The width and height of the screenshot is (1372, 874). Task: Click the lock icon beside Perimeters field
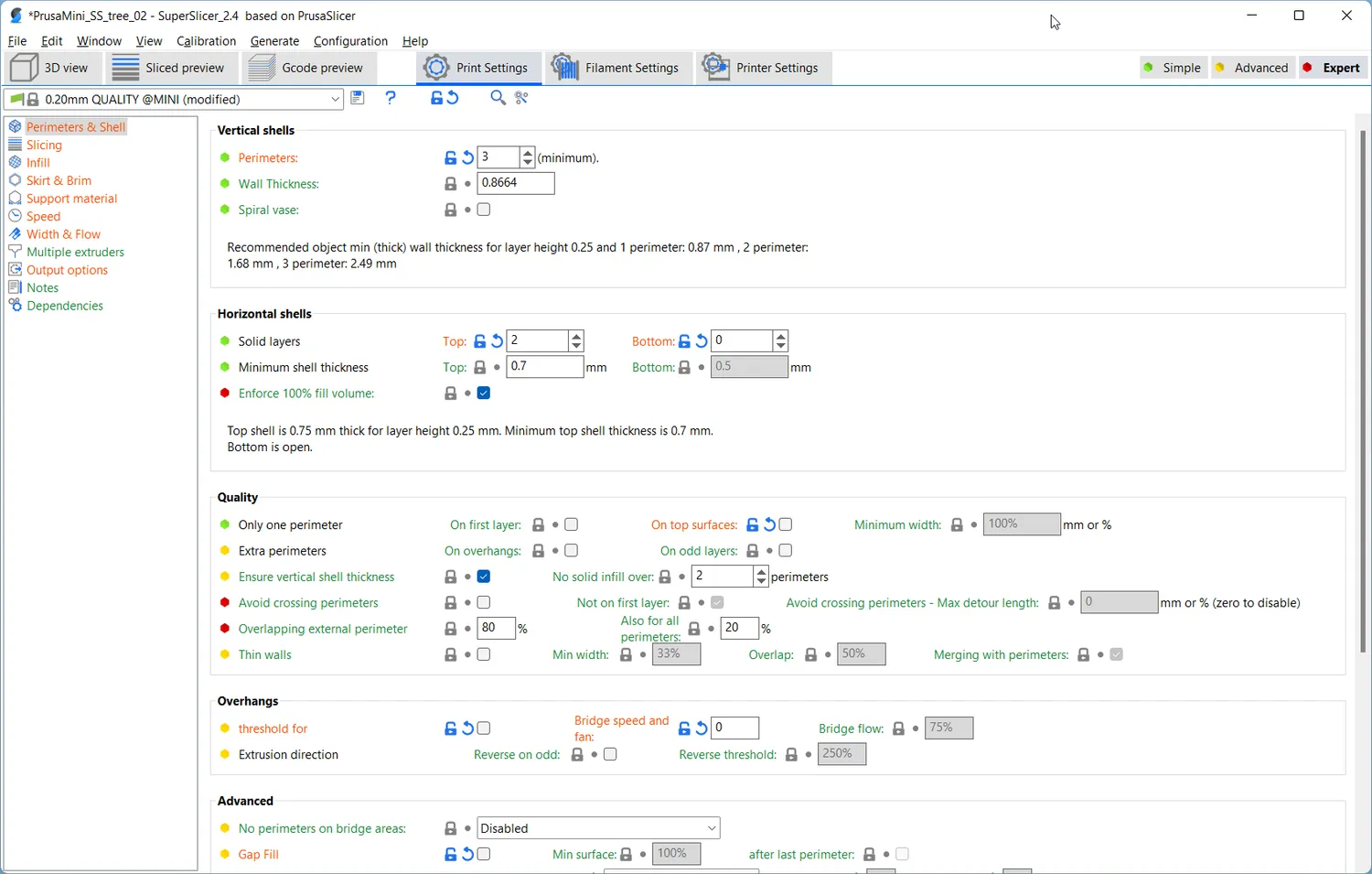(450, 157)
